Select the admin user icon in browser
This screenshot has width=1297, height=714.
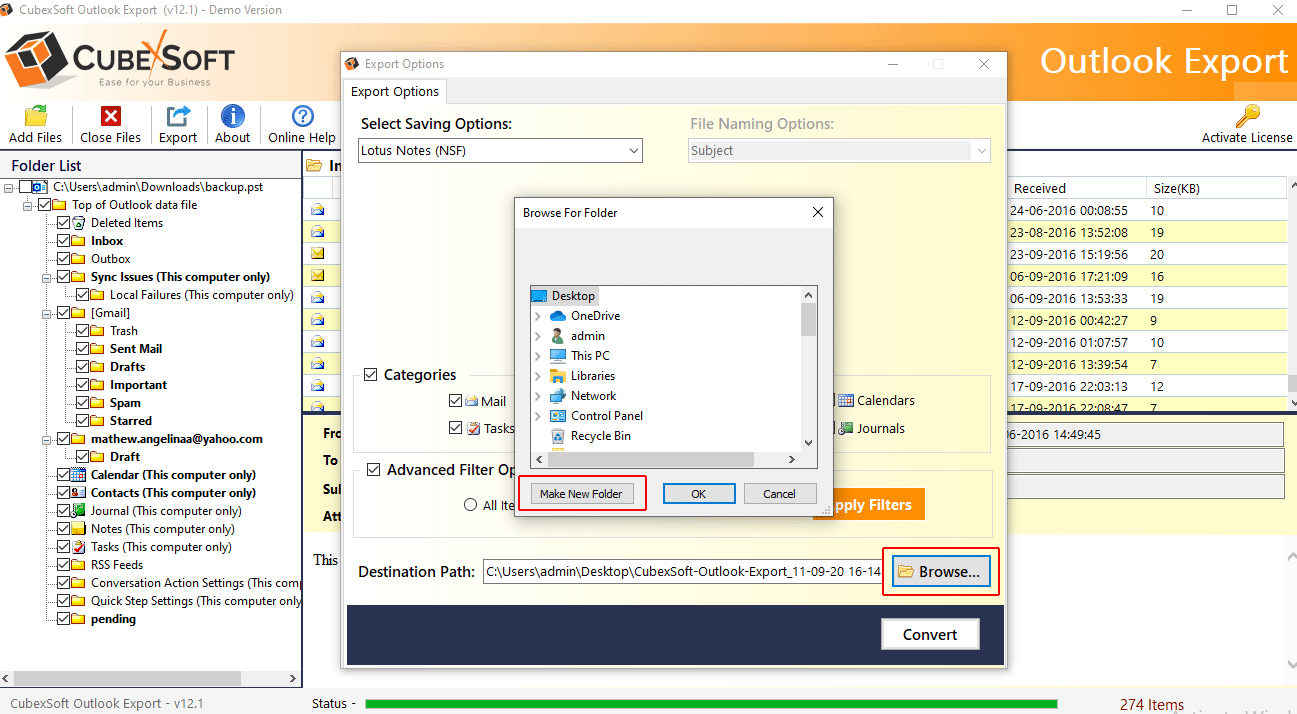(558, 336)
